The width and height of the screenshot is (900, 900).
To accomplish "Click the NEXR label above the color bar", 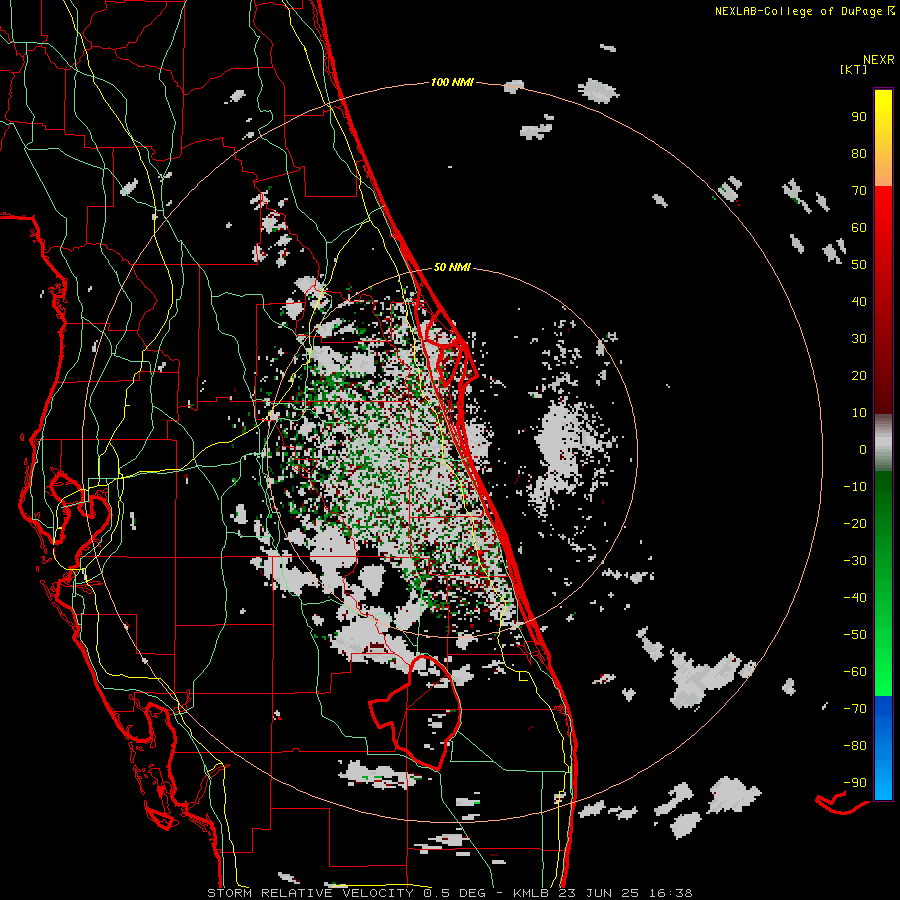I will click(x=879, y=60).
